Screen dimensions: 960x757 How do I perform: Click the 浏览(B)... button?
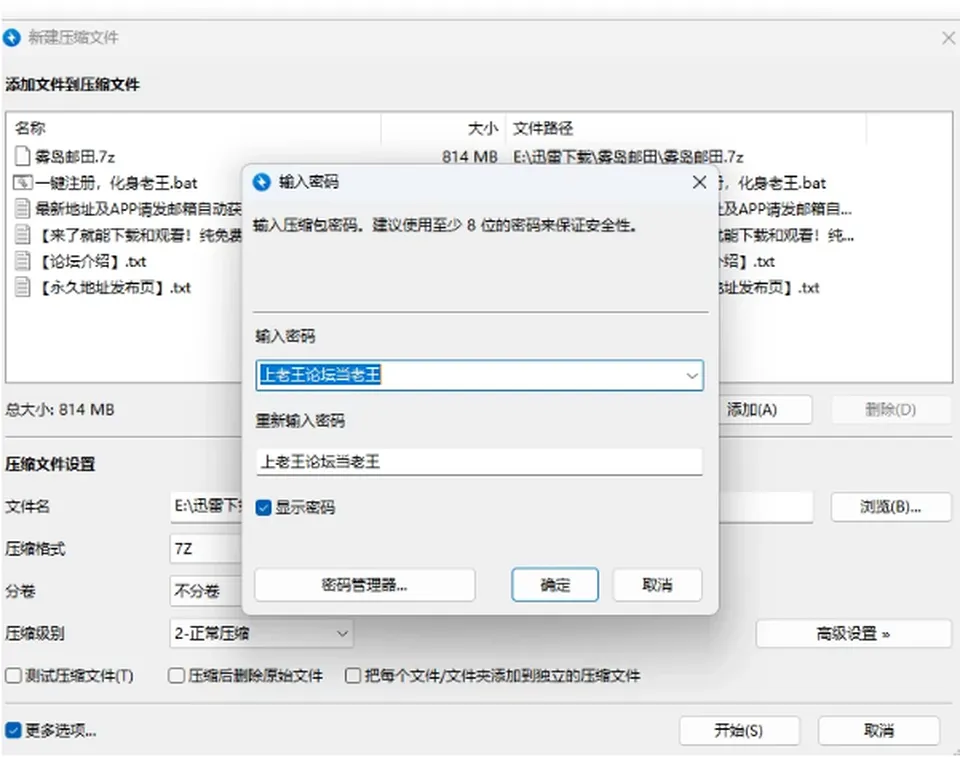[x=890, y=507]
